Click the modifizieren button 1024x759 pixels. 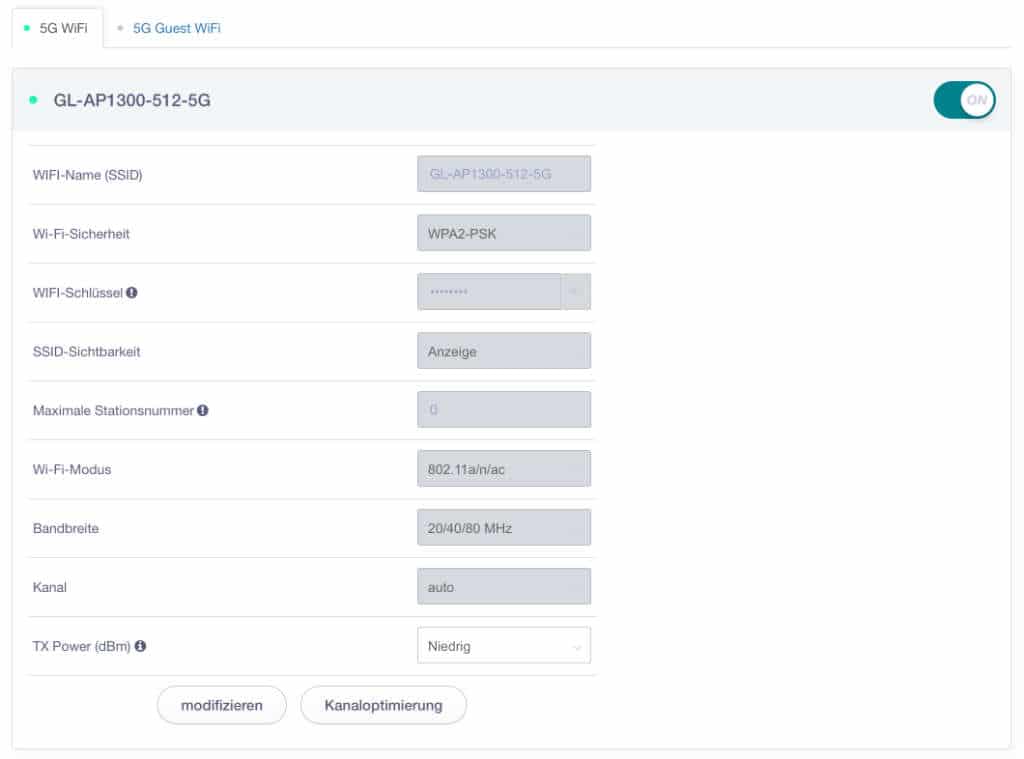click(221, 705)
